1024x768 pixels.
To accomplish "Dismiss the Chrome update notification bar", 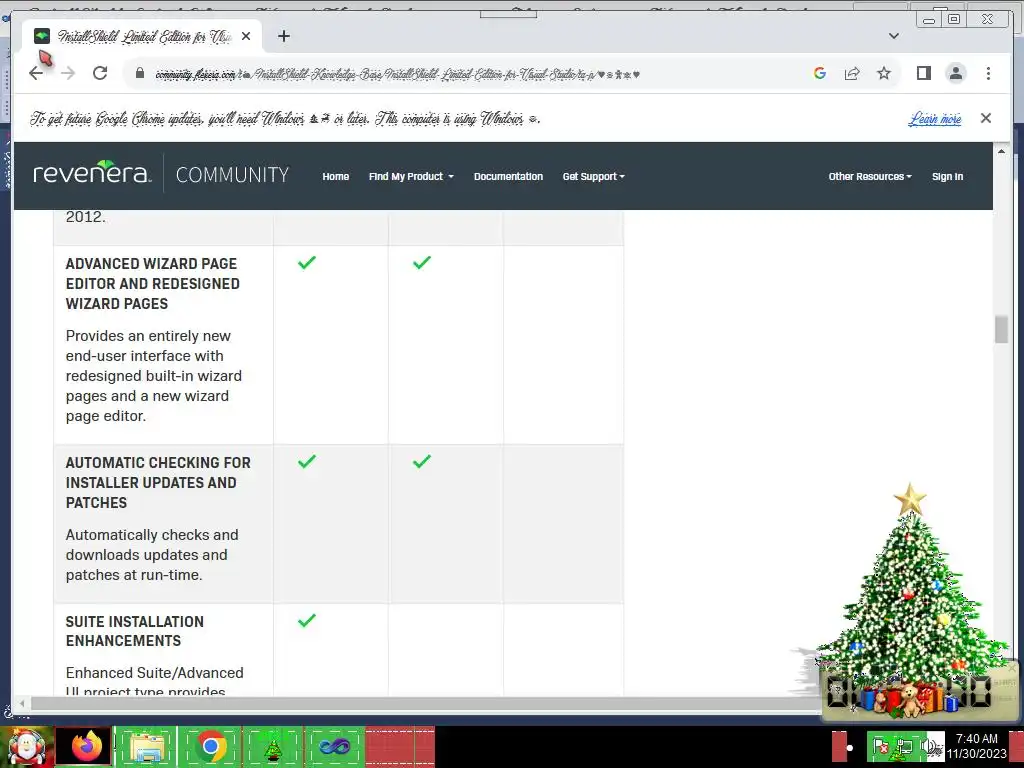I will [x=986, y=118].
